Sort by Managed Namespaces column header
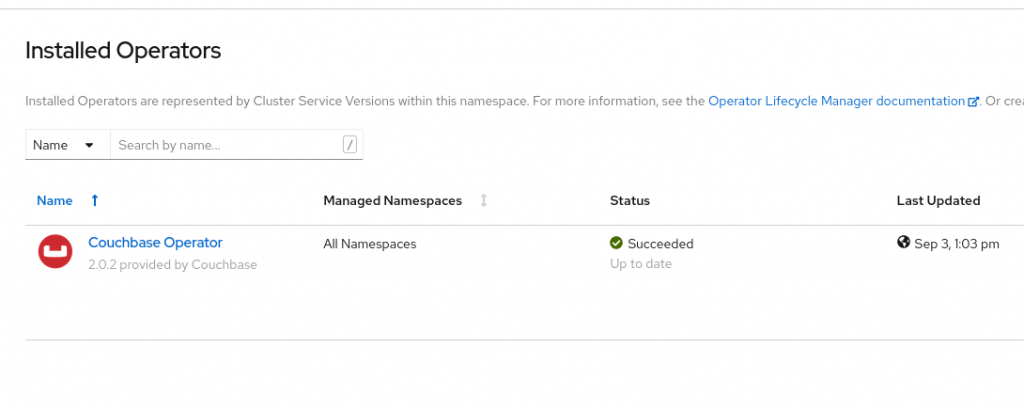The image size is (1024, 411). [x=392, y=201]
